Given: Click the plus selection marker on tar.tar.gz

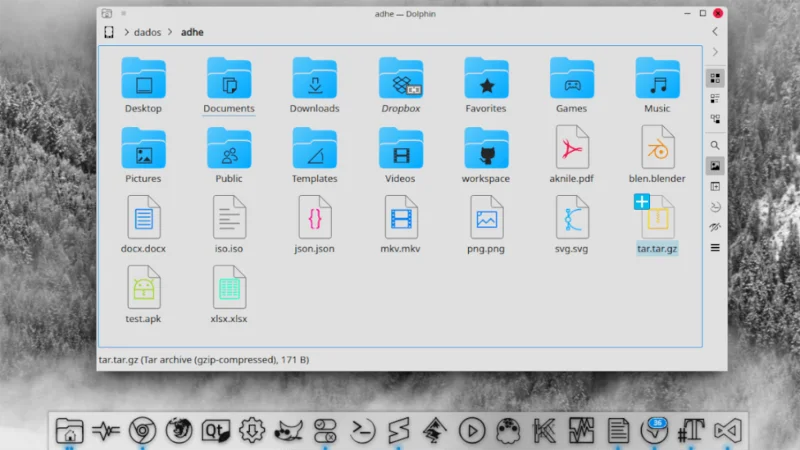Looking at the screenshot, I should 641,202.
